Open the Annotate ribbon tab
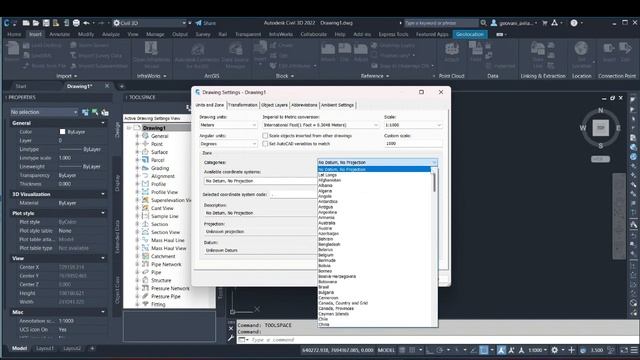 tap(59, 34)
